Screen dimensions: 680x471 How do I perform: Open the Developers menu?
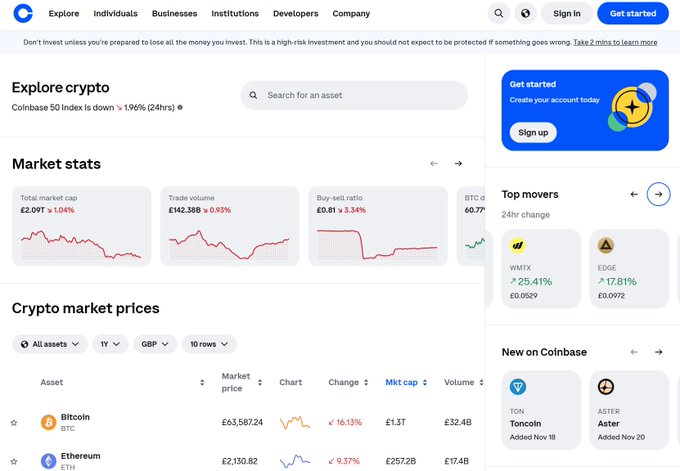click(295, 14)
